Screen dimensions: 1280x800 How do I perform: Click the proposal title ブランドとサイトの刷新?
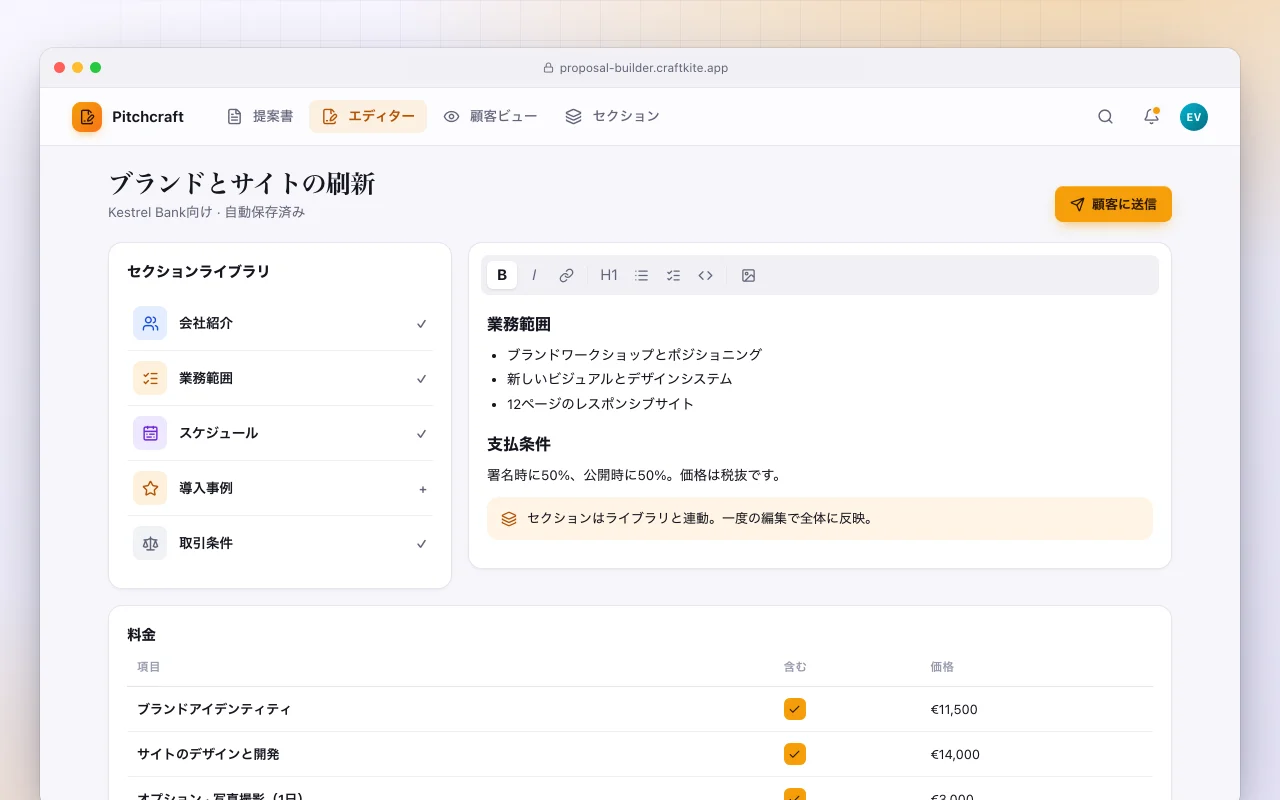pyautogui.click(x=242, y=184)
